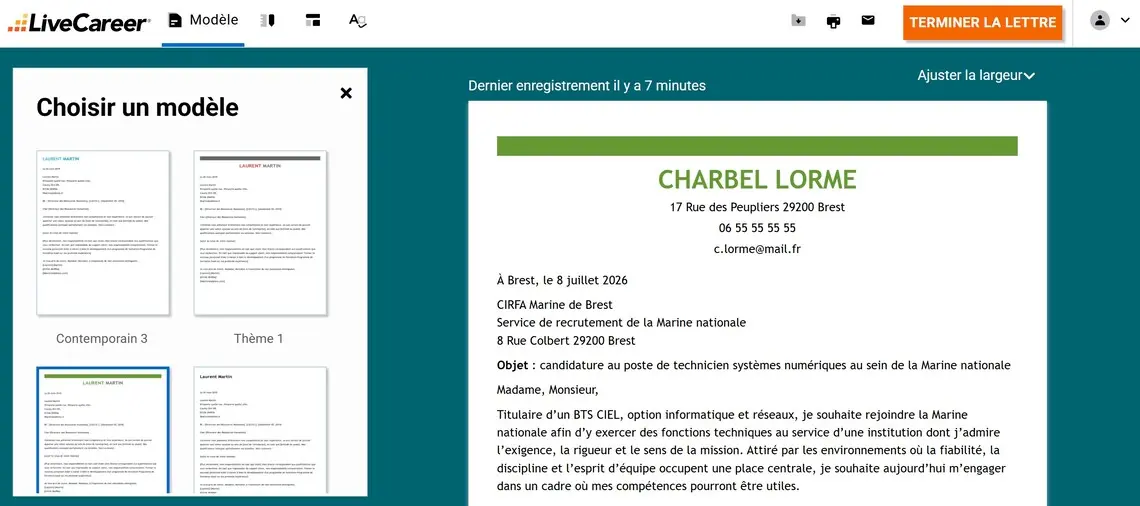Click the Contemporain 3 label

coord(102,339)
